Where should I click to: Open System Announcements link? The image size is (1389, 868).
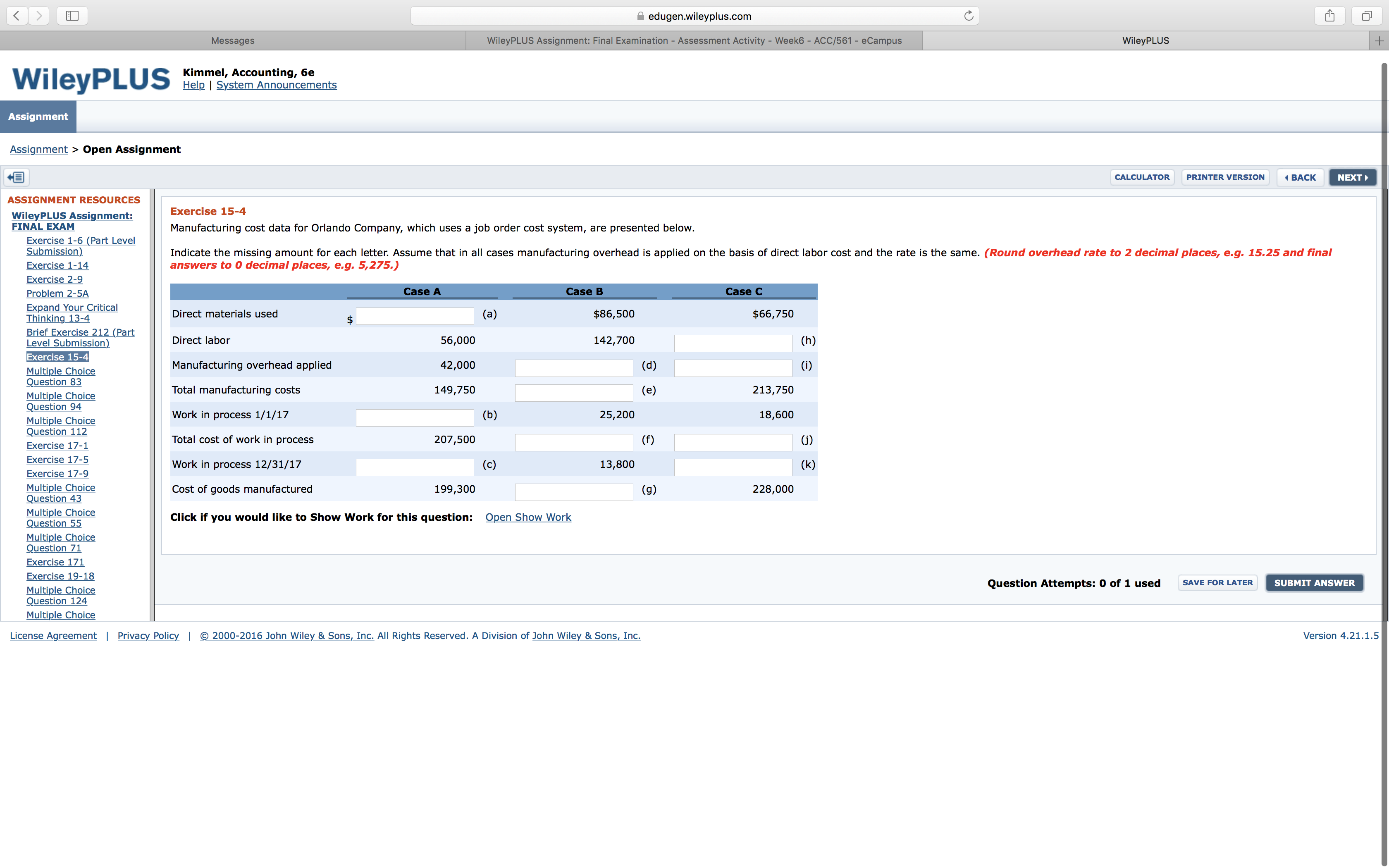(277, 85)
